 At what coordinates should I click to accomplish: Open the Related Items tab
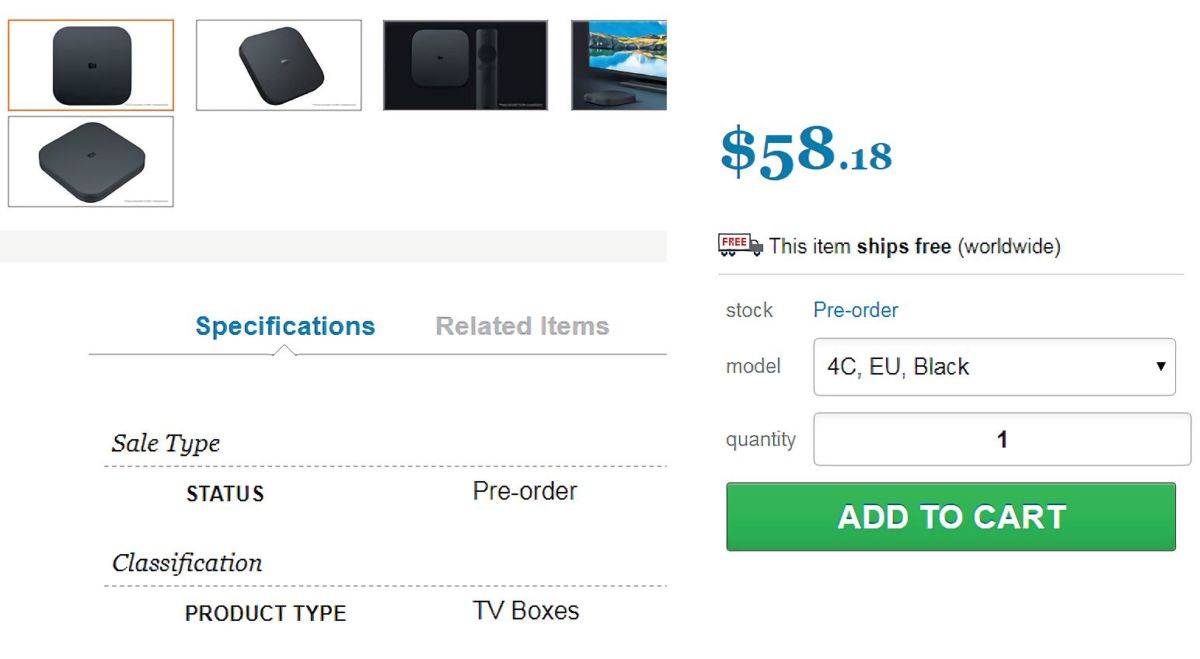point(522,326)
